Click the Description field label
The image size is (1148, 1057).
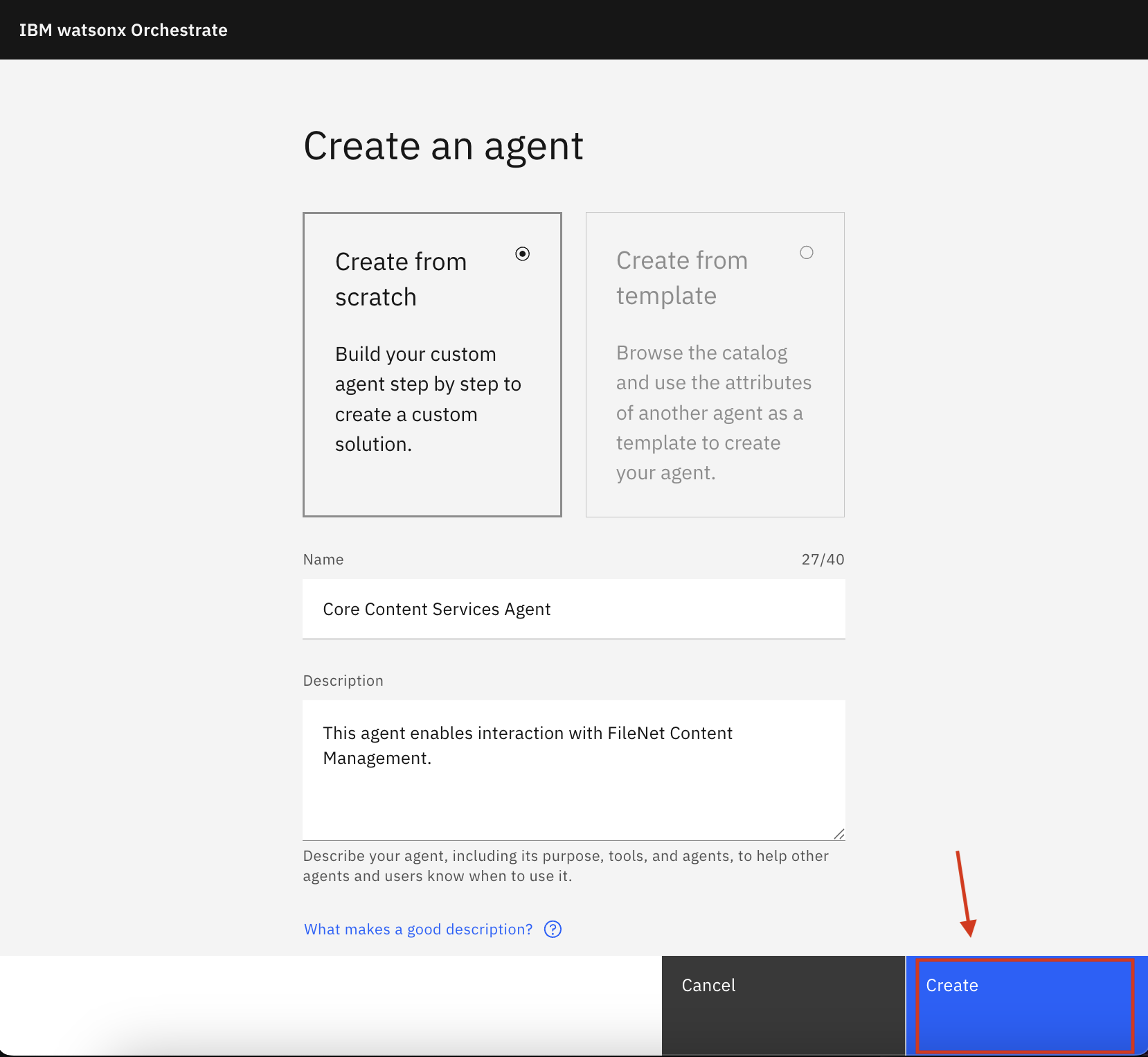(x=343, y=680)
